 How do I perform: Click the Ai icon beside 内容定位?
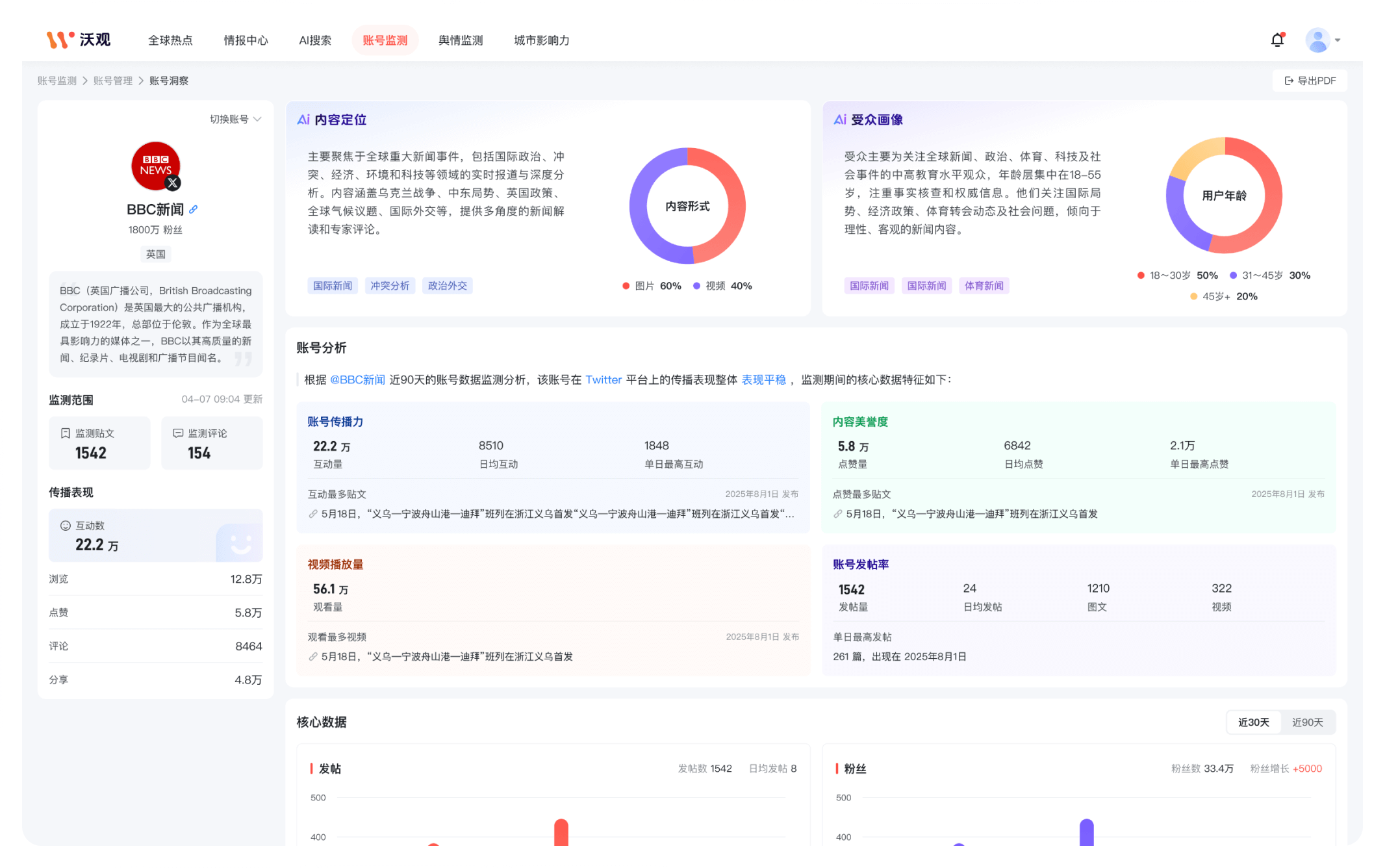coord(303,120)
